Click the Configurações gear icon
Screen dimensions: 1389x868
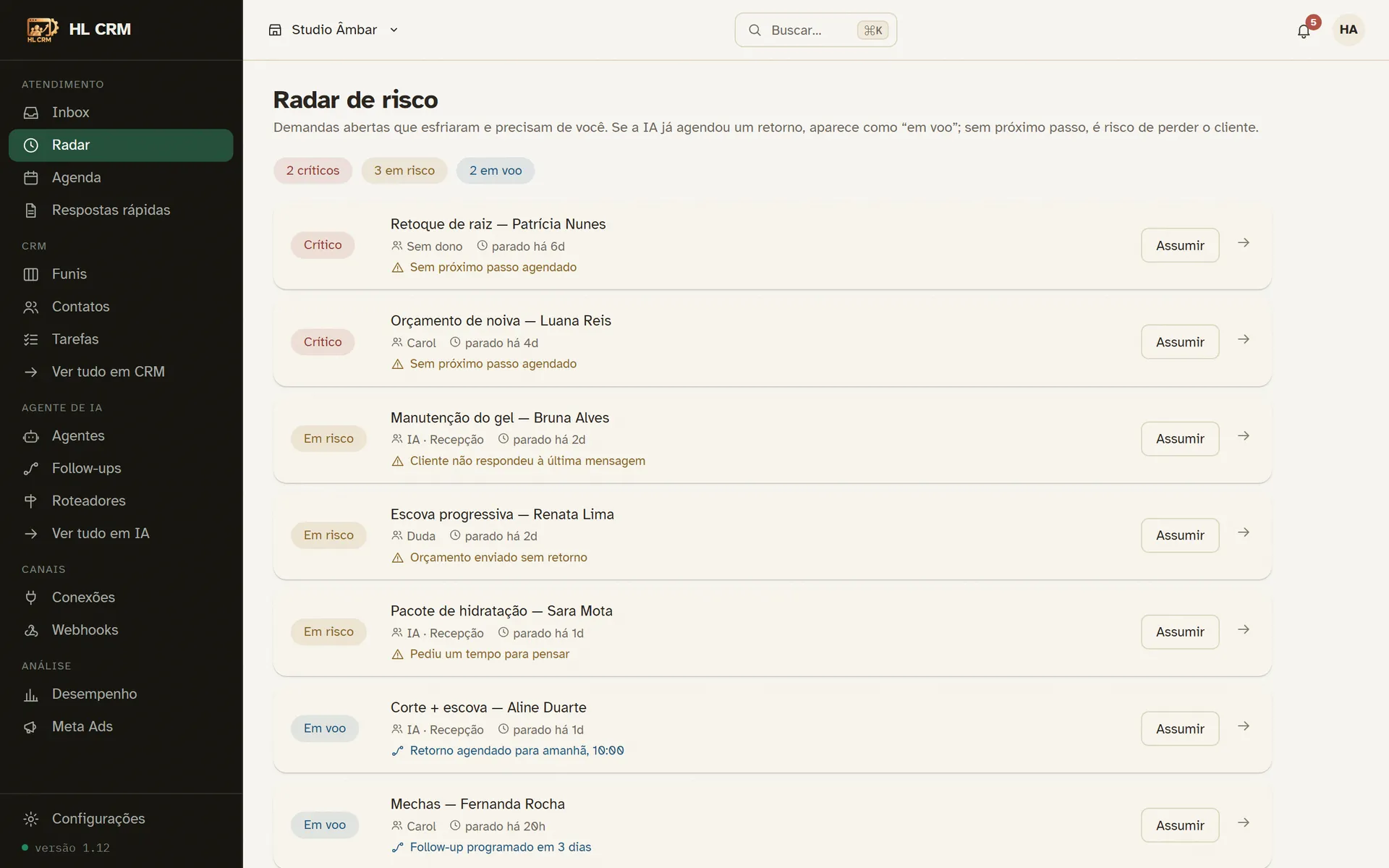(31, 819)
